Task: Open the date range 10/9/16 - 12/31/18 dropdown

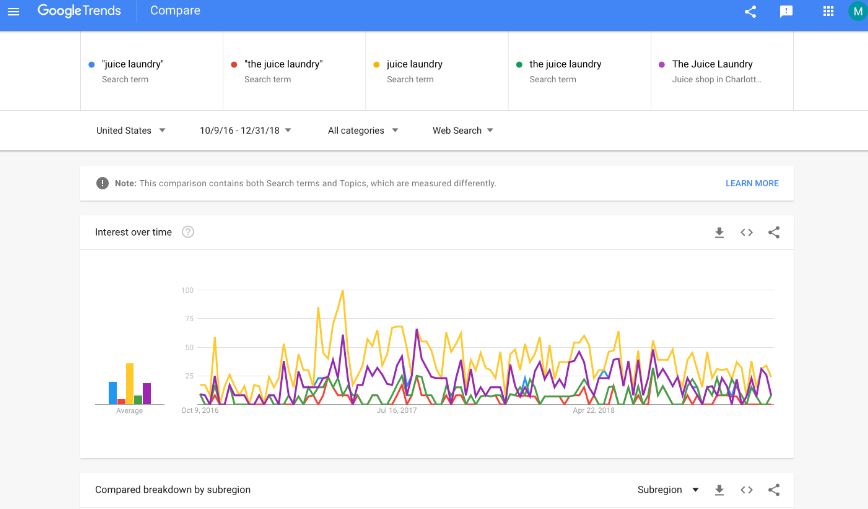Action: tap(245, 131)
